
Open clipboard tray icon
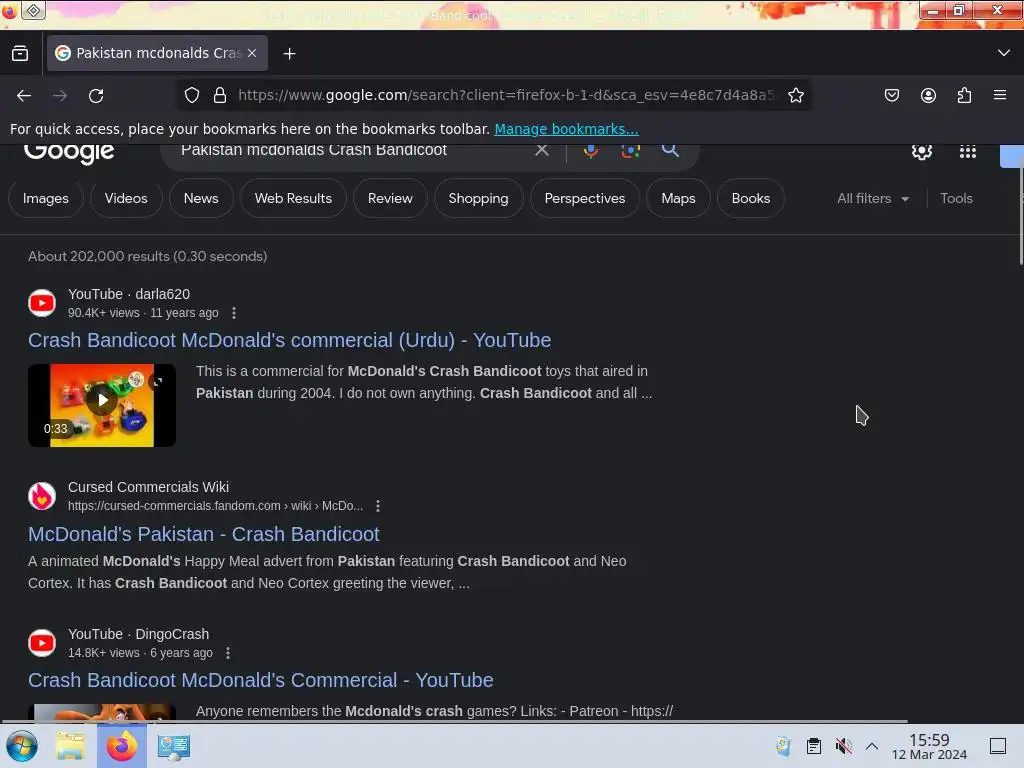(x=814, y=746)
